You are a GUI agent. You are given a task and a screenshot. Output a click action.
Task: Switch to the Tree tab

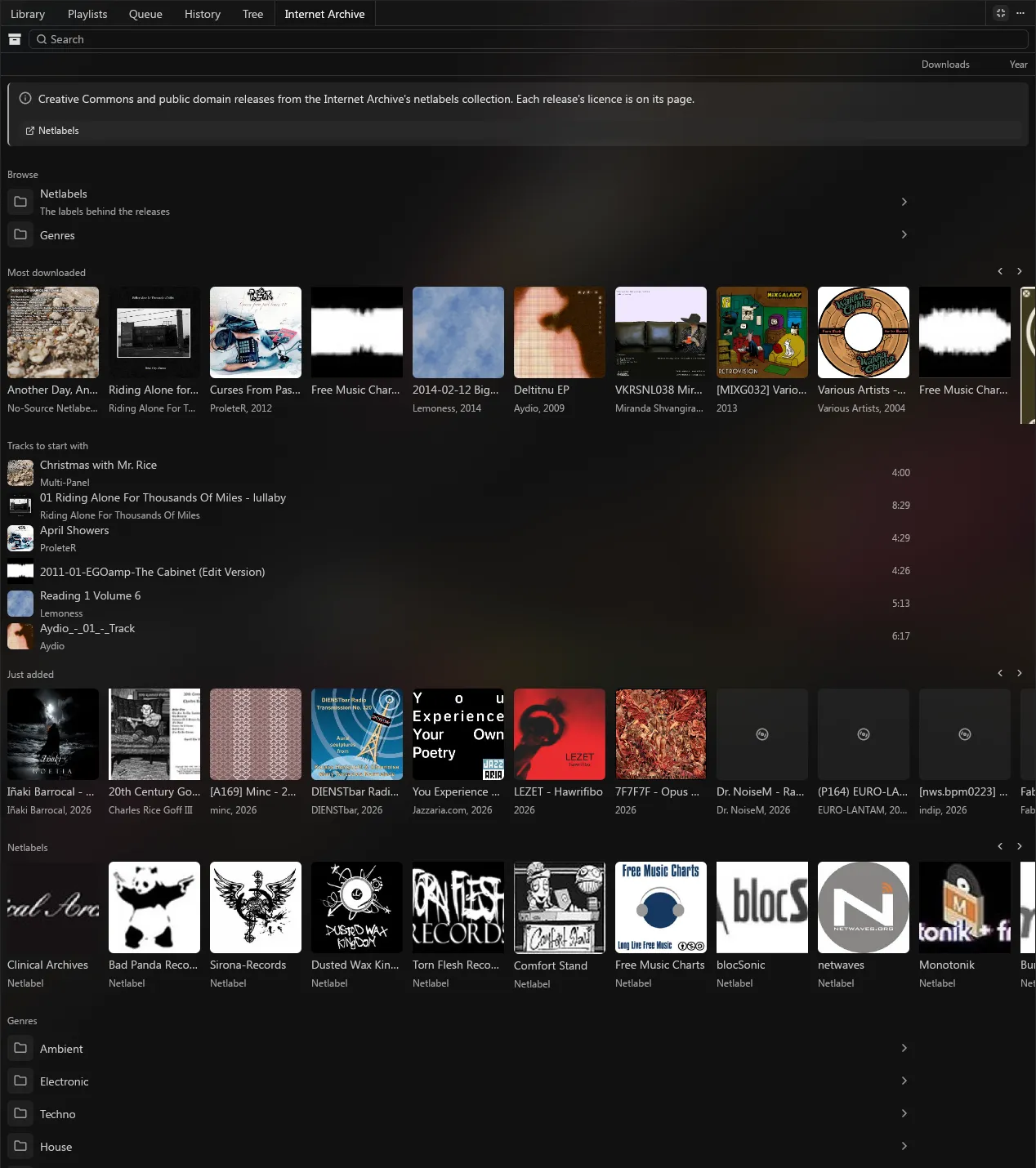tap(253, 14)
